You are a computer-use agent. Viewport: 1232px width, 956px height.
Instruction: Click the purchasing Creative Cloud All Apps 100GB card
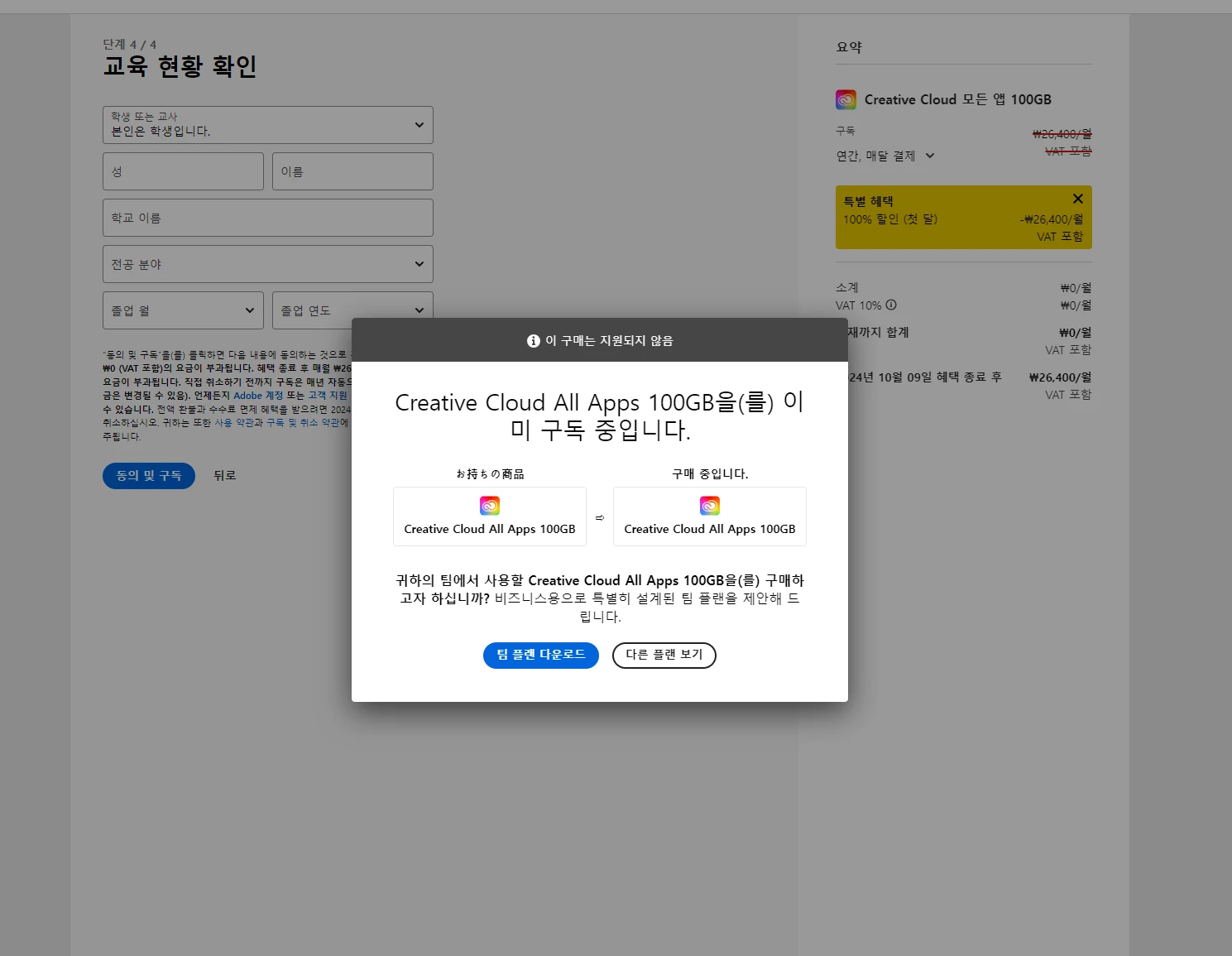point(710,516)
